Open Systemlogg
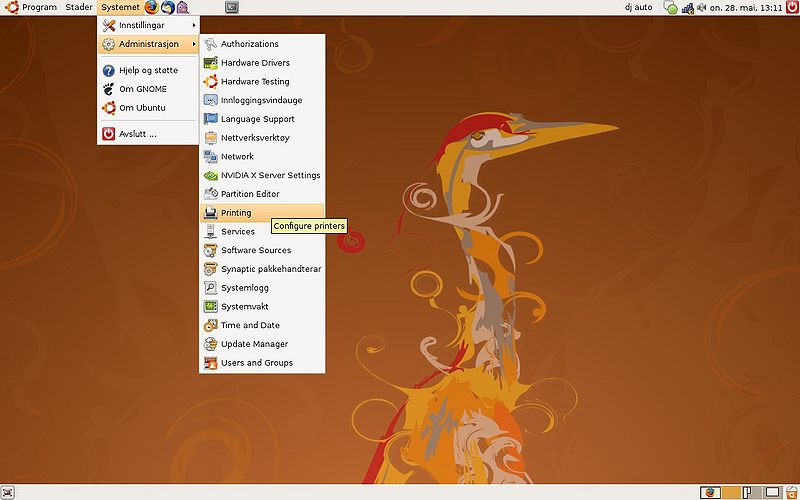The image size is (800, 500). 262,288
